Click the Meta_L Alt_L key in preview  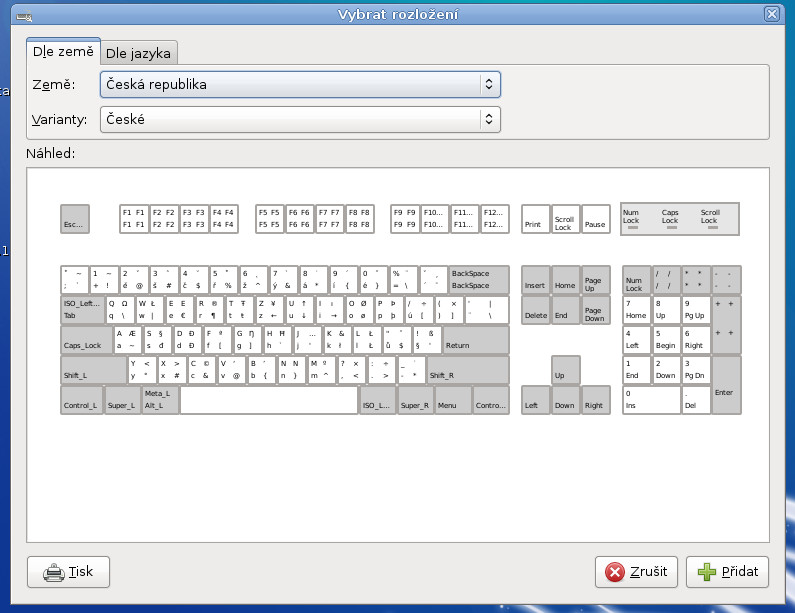point(160,400)
